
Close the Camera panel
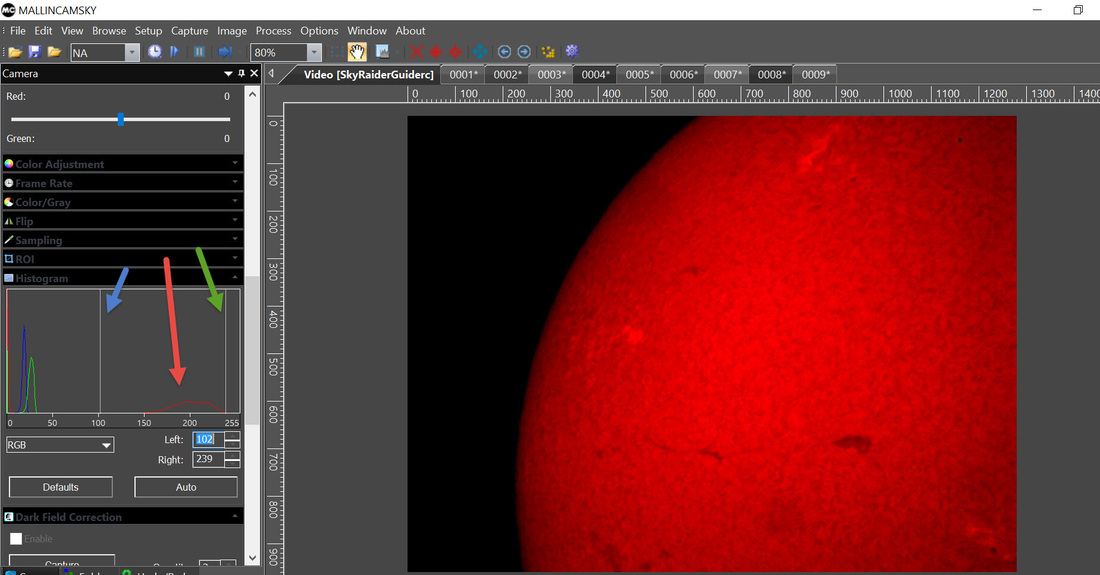pos(254,74)
